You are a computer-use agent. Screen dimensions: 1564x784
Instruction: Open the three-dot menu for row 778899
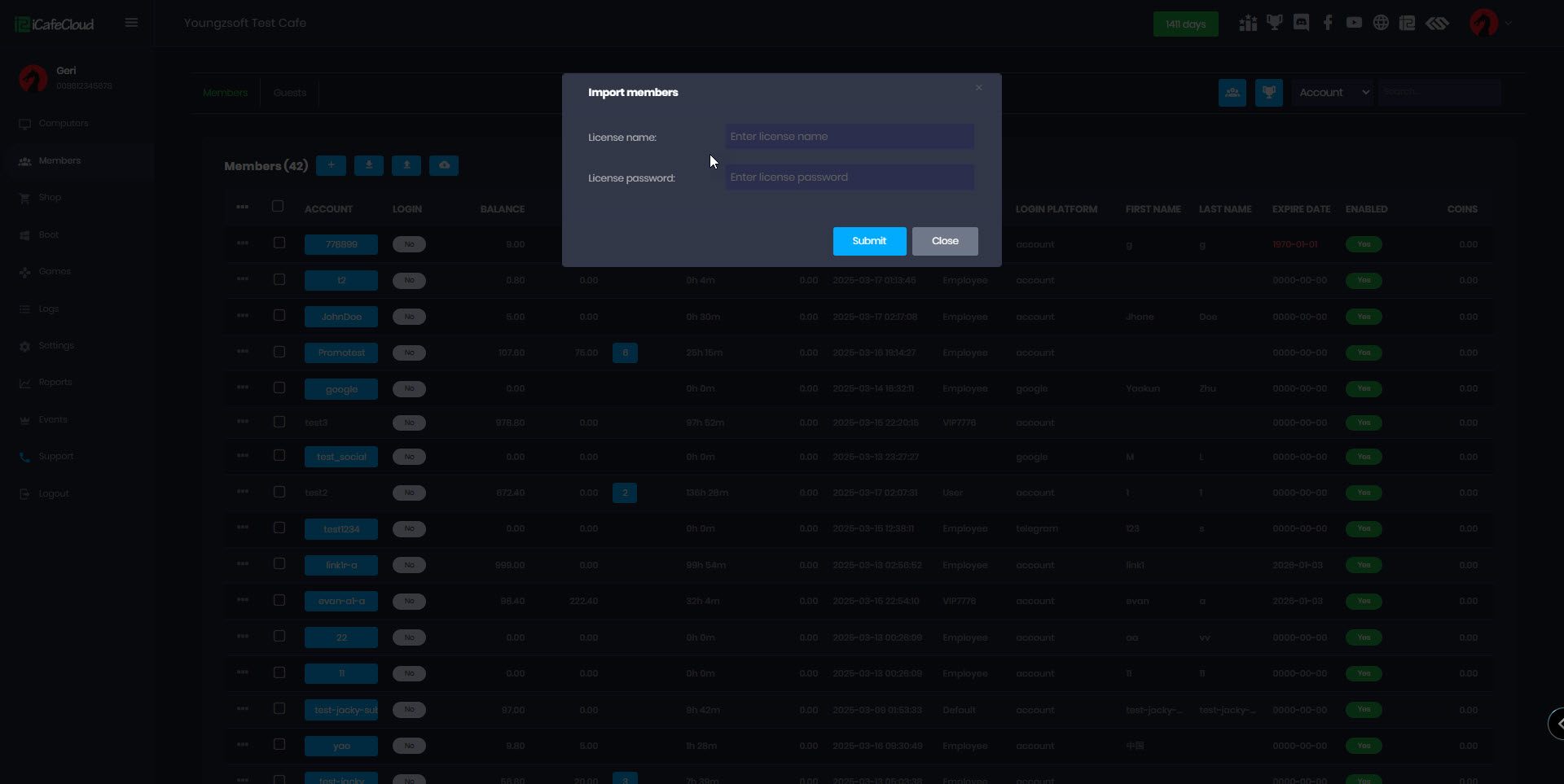pyautogui.click(x=243, y=243)
